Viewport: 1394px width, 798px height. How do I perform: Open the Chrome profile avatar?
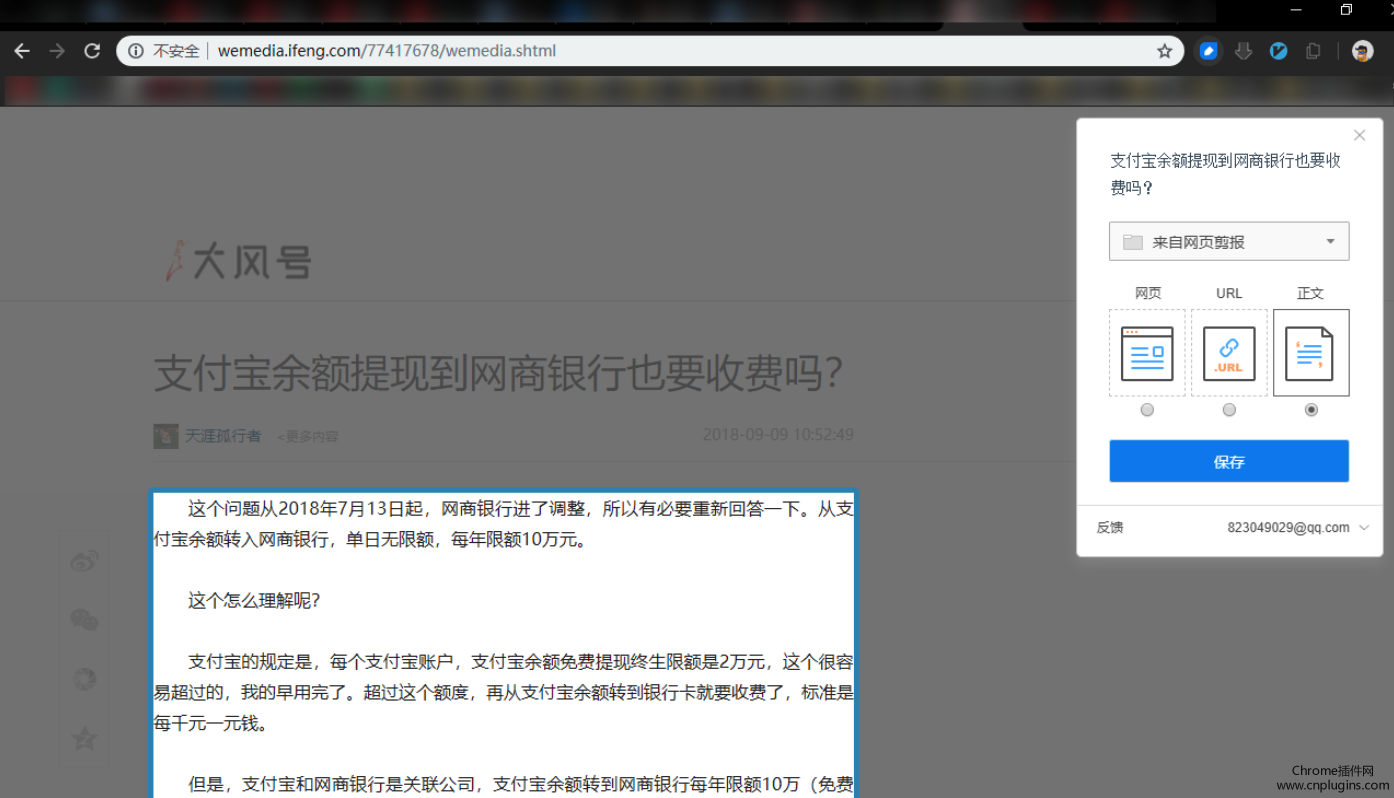pos(1362,51)
